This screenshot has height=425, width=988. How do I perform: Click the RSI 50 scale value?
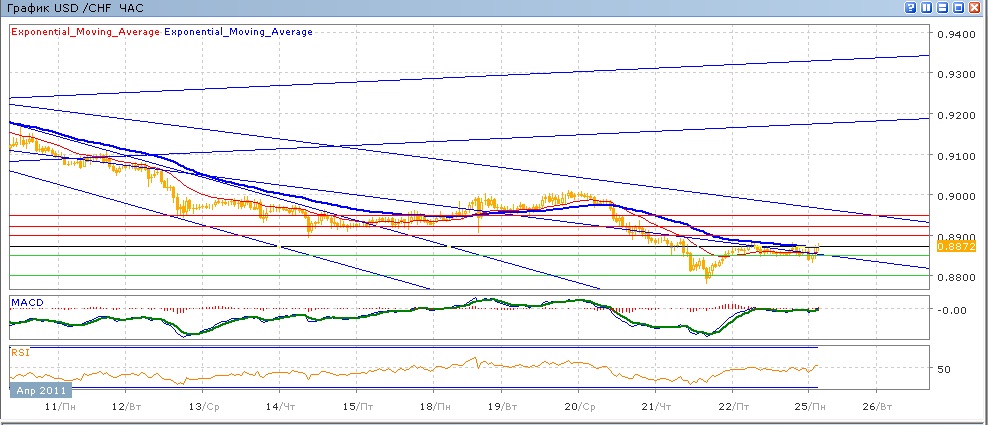coord(944,369)
